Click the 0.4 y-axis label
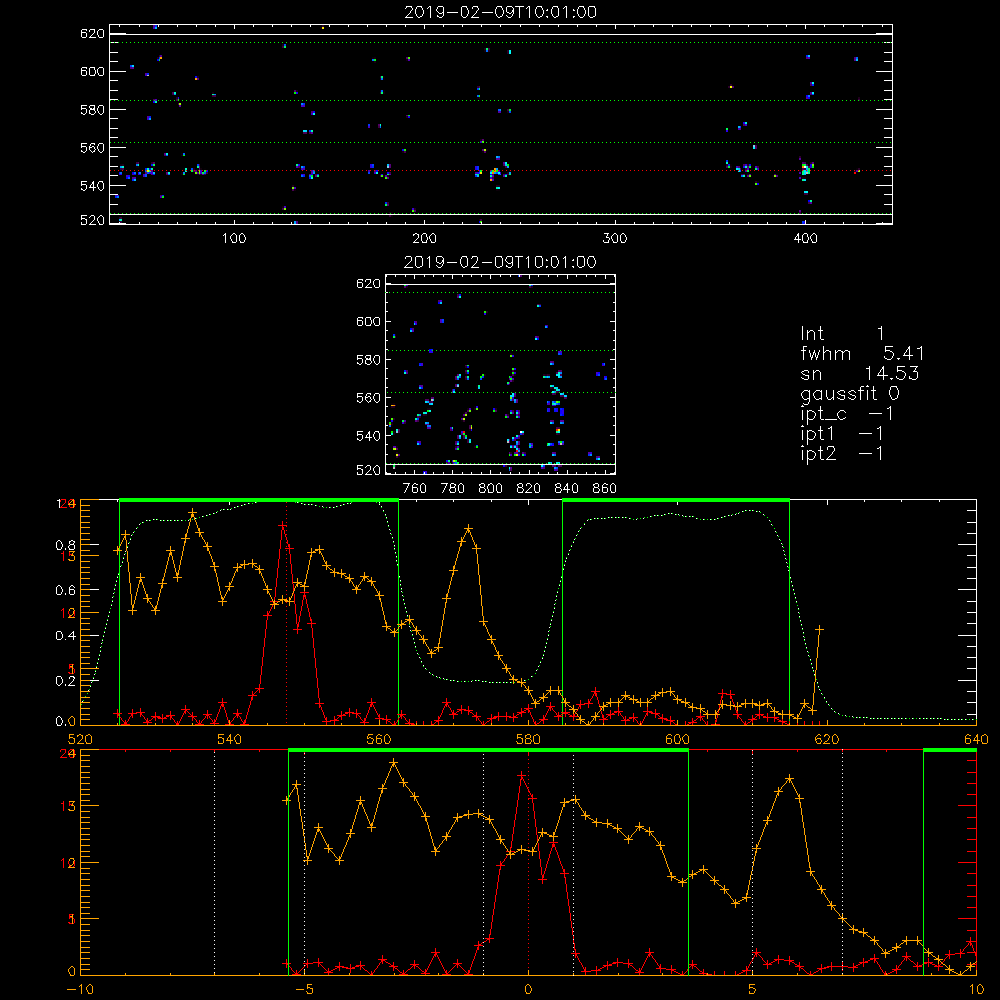Viewport: 1000px width, 1000px height. click(66, 636)
